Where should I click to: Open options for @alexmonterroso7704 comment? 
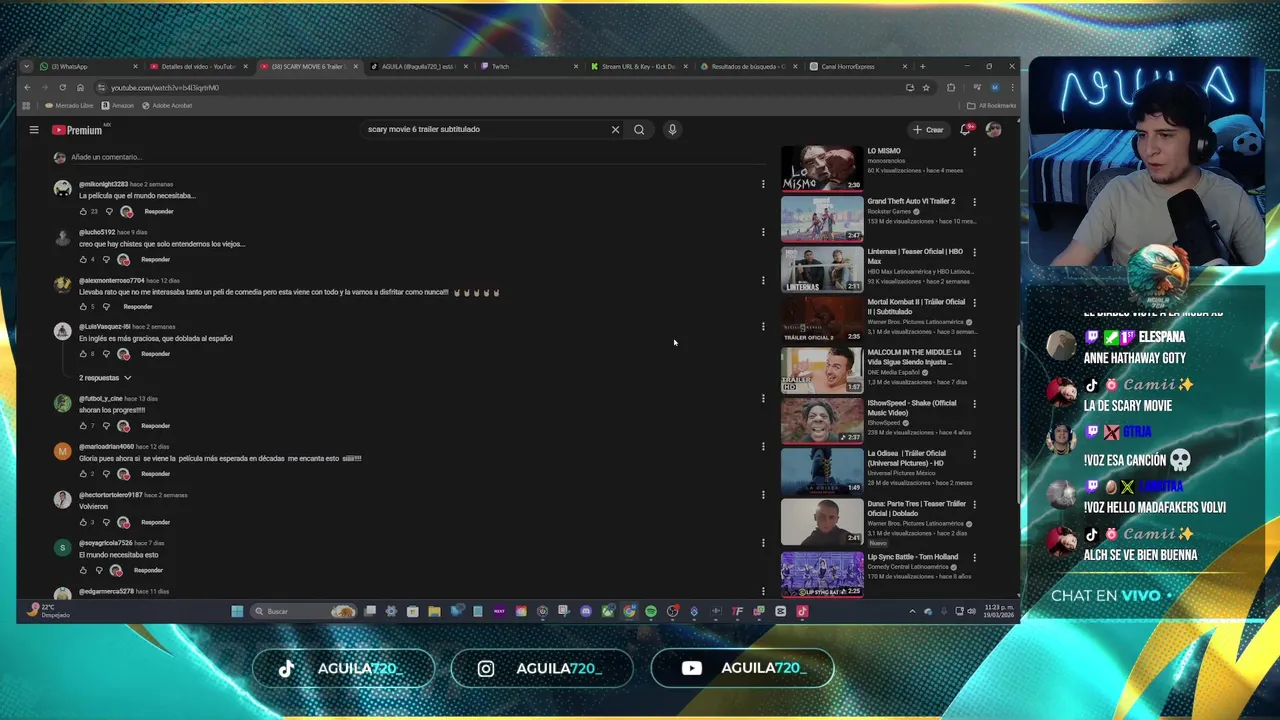[763, 280]
